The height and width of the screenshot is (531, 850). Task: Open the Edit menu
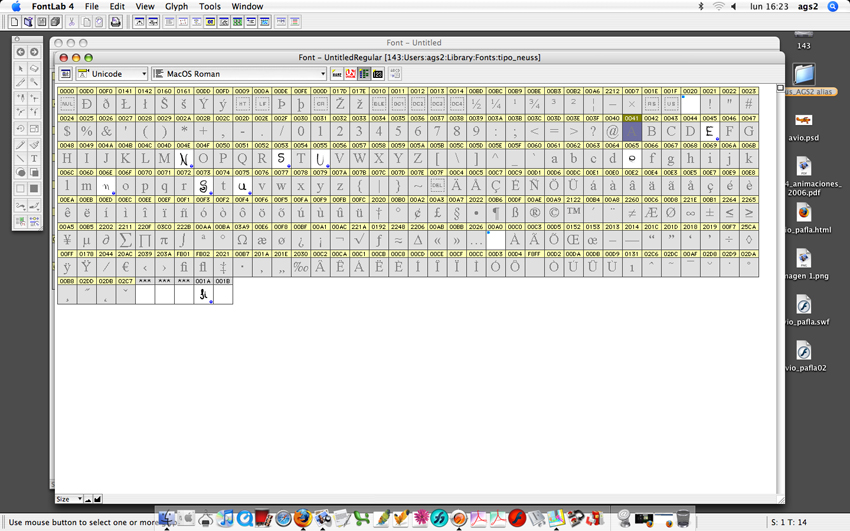point(117,7)
